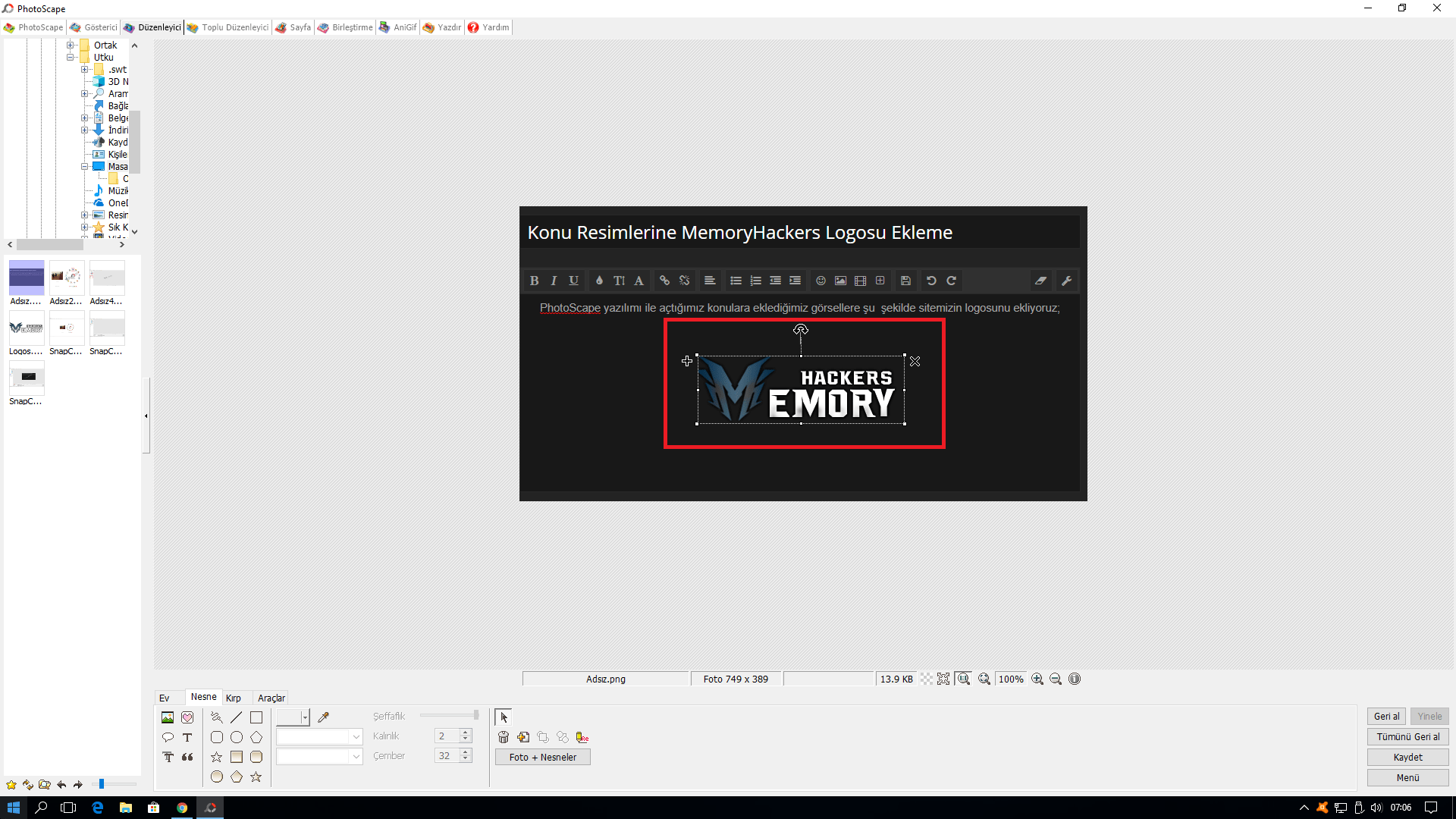Open Chrome from the Windows taskbar

click(182, 808)
